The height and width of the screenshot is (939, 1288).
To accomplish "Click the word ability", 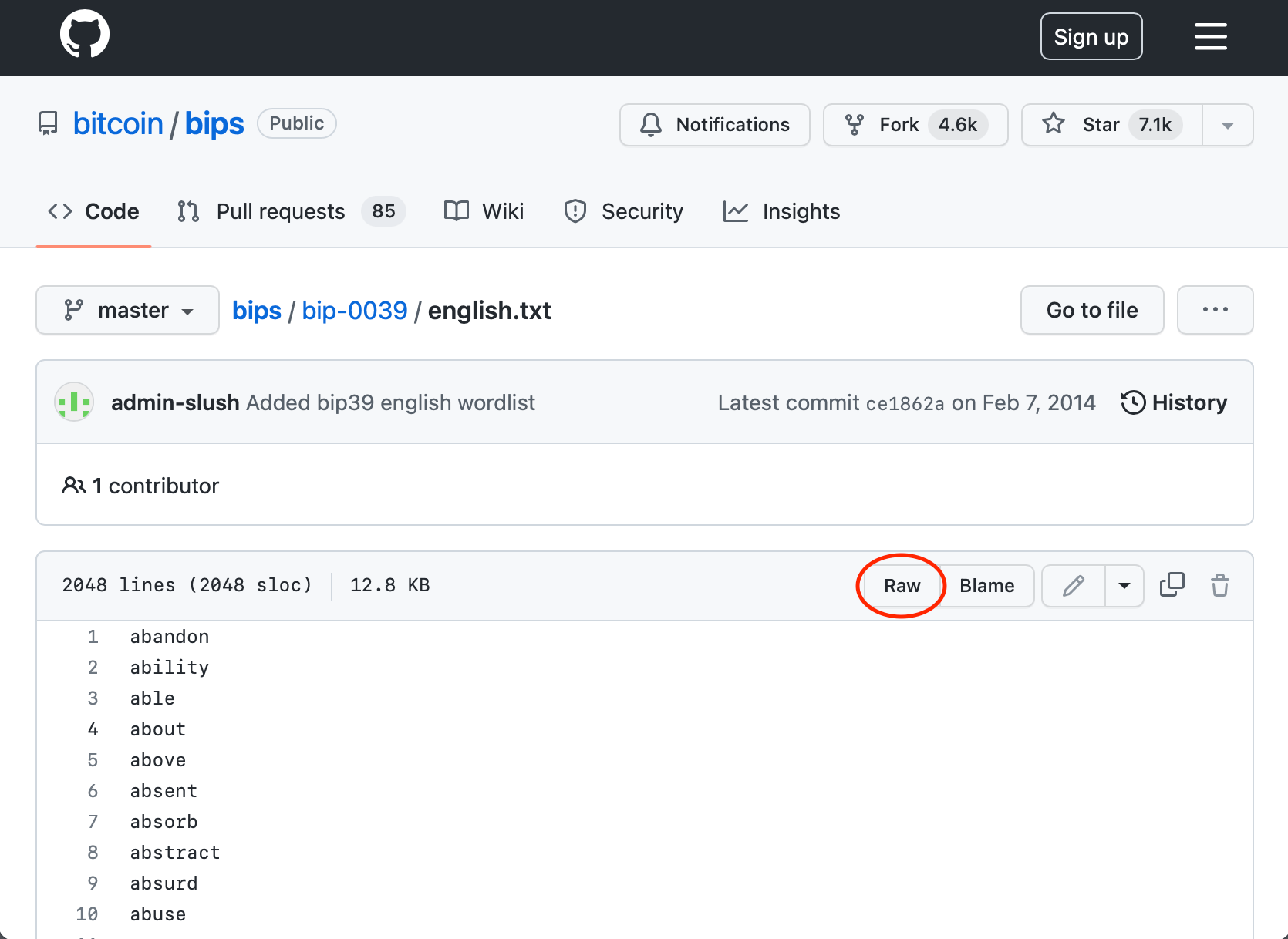I will pyautogui.click(x=170, y=668).
